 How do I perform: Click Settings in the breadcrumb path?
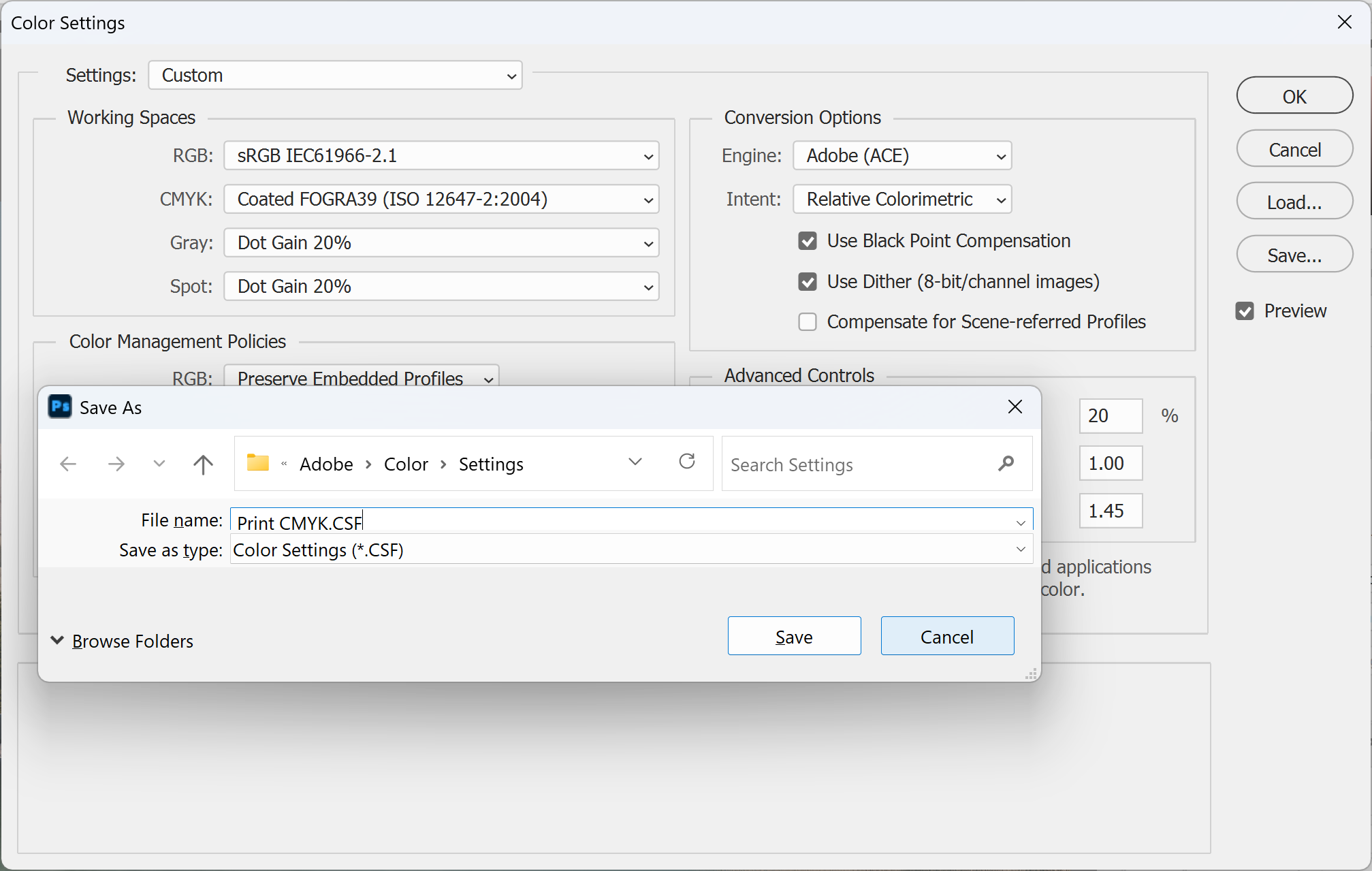pyautogui.click(x=491, y=464)
